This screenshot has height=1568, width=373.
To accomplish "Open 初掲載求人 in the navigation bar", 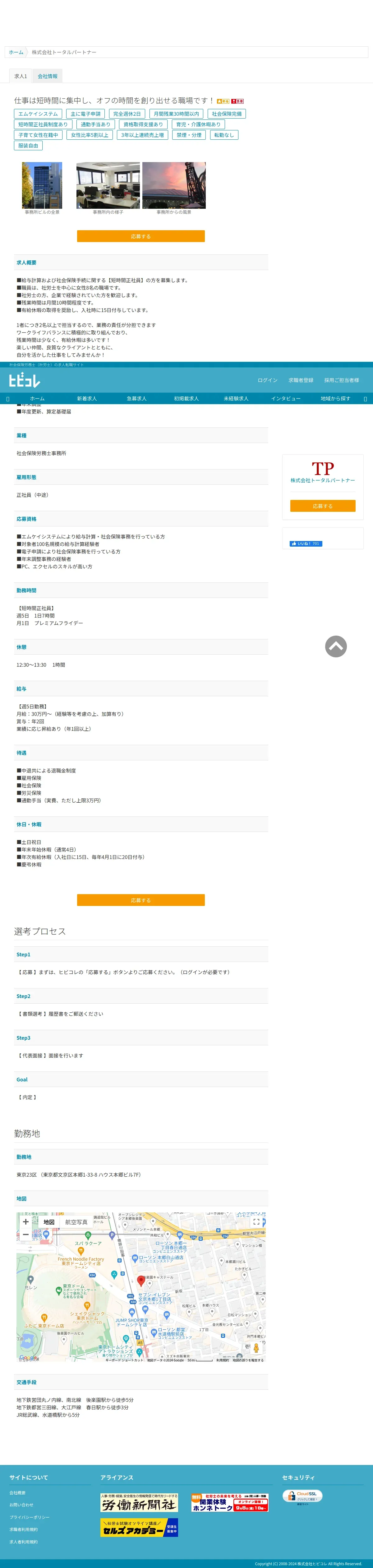I will [x=186, y=398].
